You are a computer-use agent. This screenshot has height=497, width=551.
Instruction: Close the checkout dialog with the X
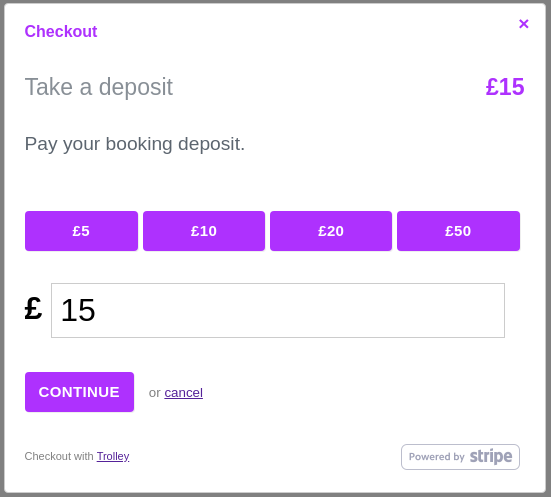[524, 24]
